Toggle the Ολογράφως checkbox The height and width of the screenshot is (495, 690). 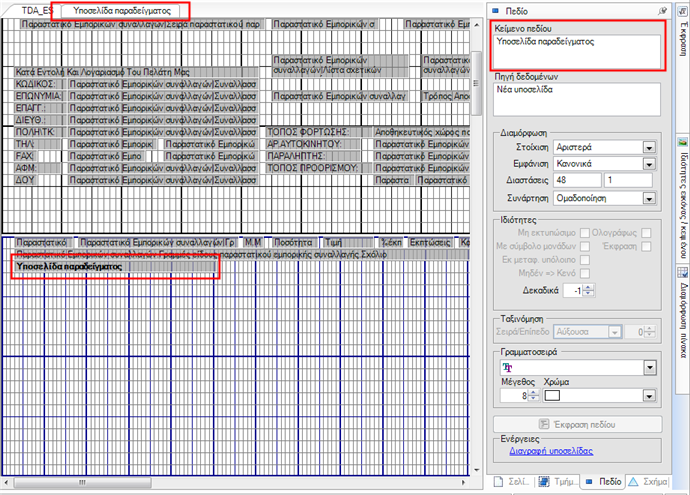[x=646, y=233]
